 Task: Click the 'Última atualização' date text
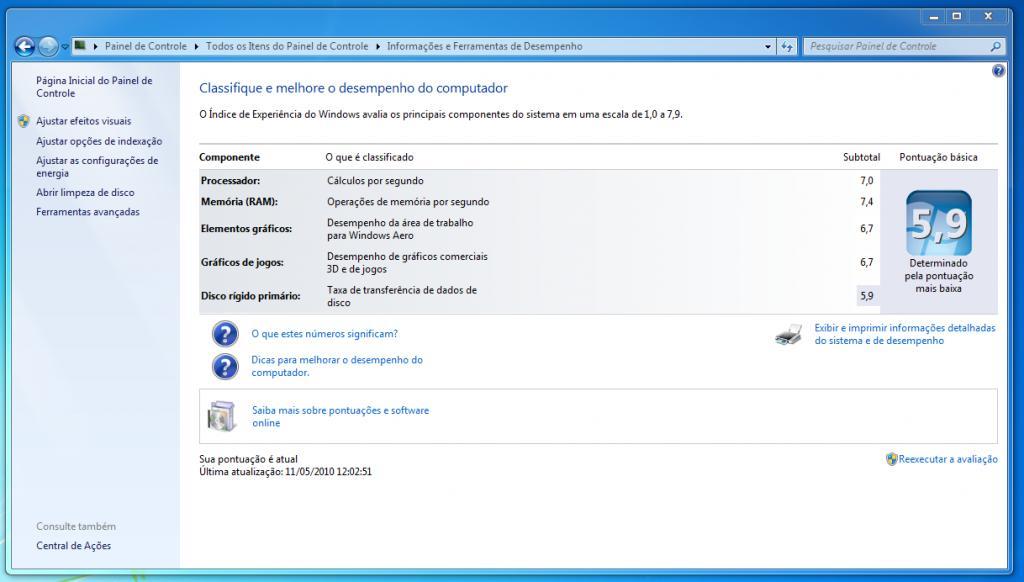pyautogui.click(x=285, y=472)
